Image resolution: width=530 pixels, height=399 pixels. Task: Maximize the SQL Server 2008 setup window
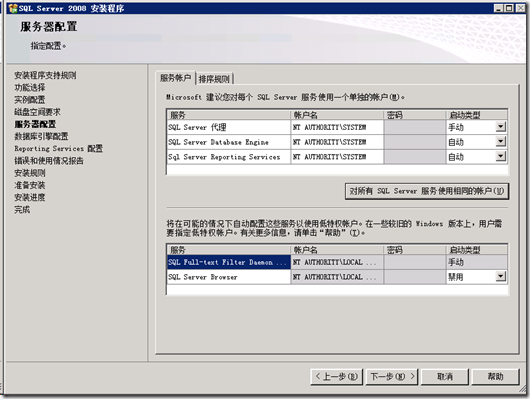click(x=509, y=8)
